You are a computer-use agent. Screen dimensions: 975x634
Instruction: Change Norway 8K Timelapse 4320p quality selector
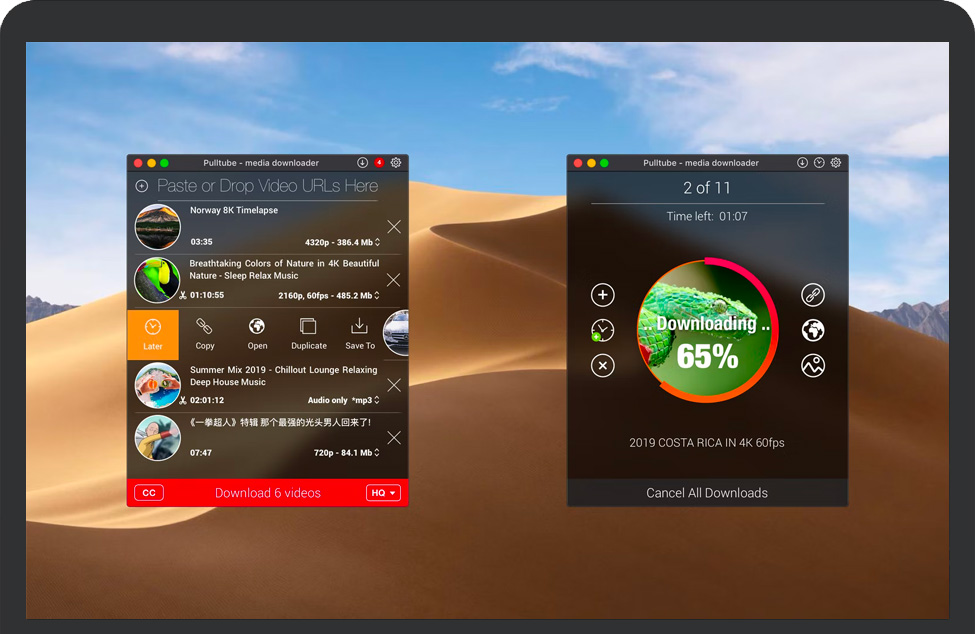pyautogui.click(x=342, y=242)
